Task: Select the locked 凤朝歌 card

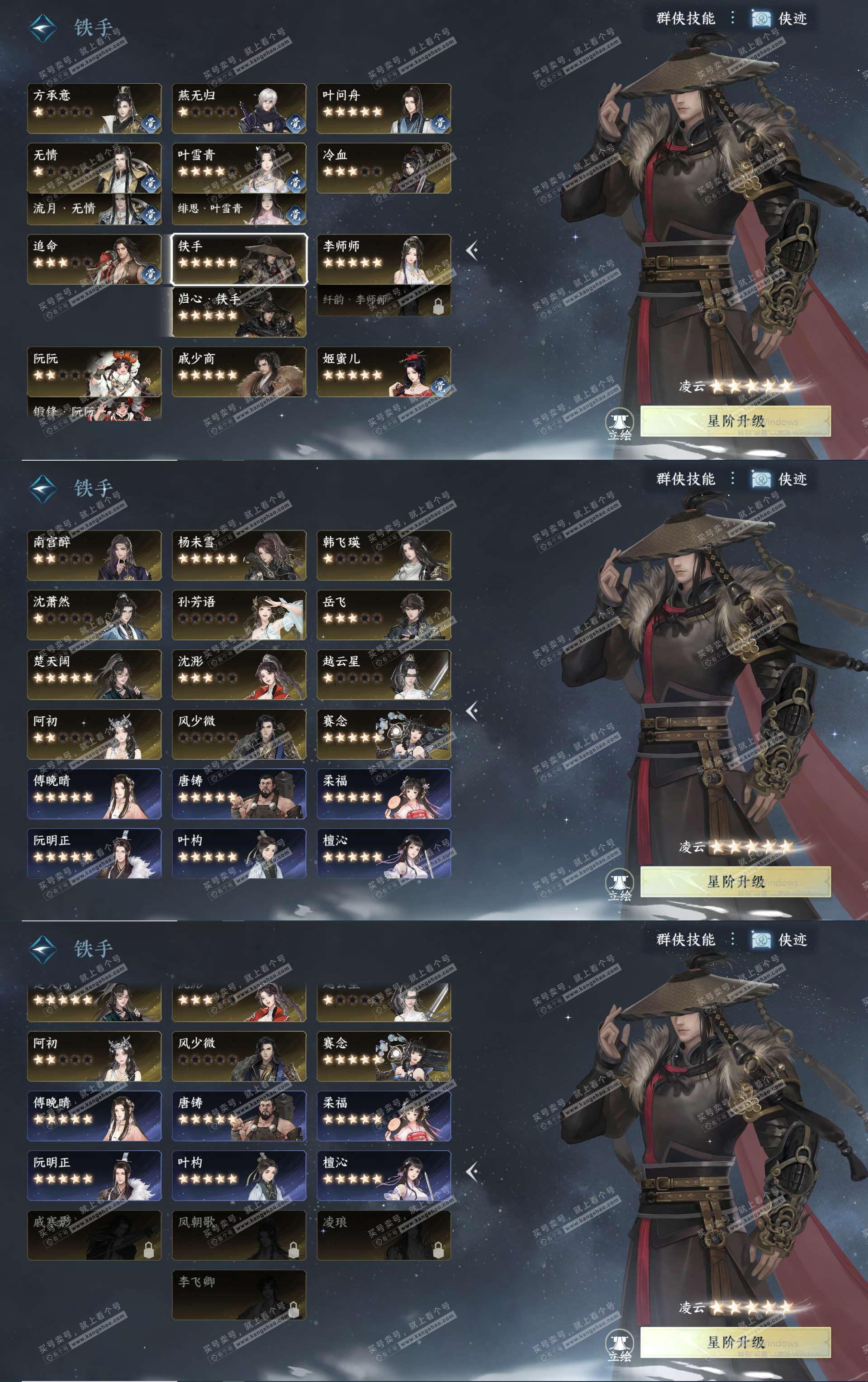Action: [239, 1235]
